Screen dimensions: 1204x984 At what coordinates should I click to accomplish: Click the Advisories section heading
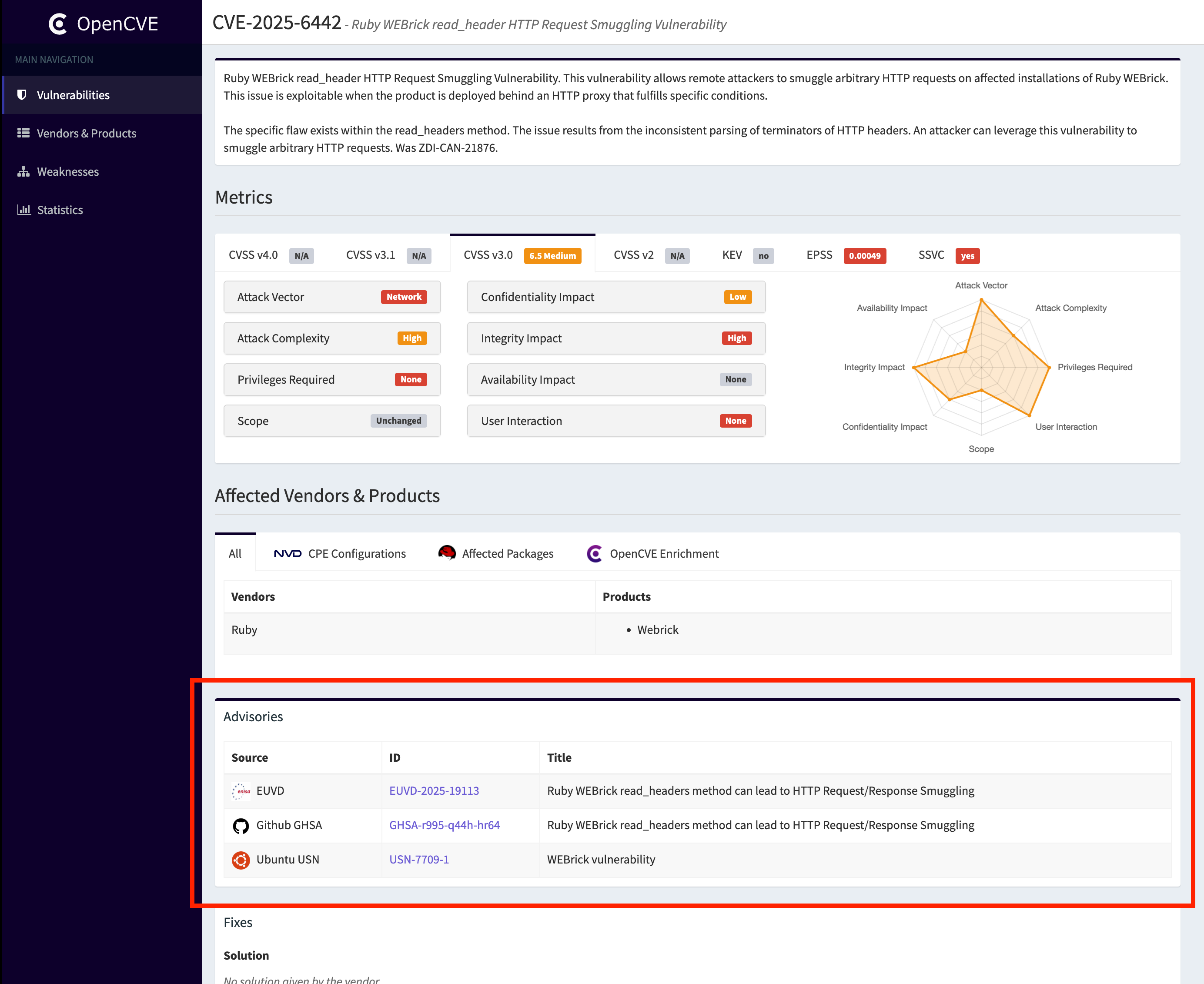pos(253,716)
